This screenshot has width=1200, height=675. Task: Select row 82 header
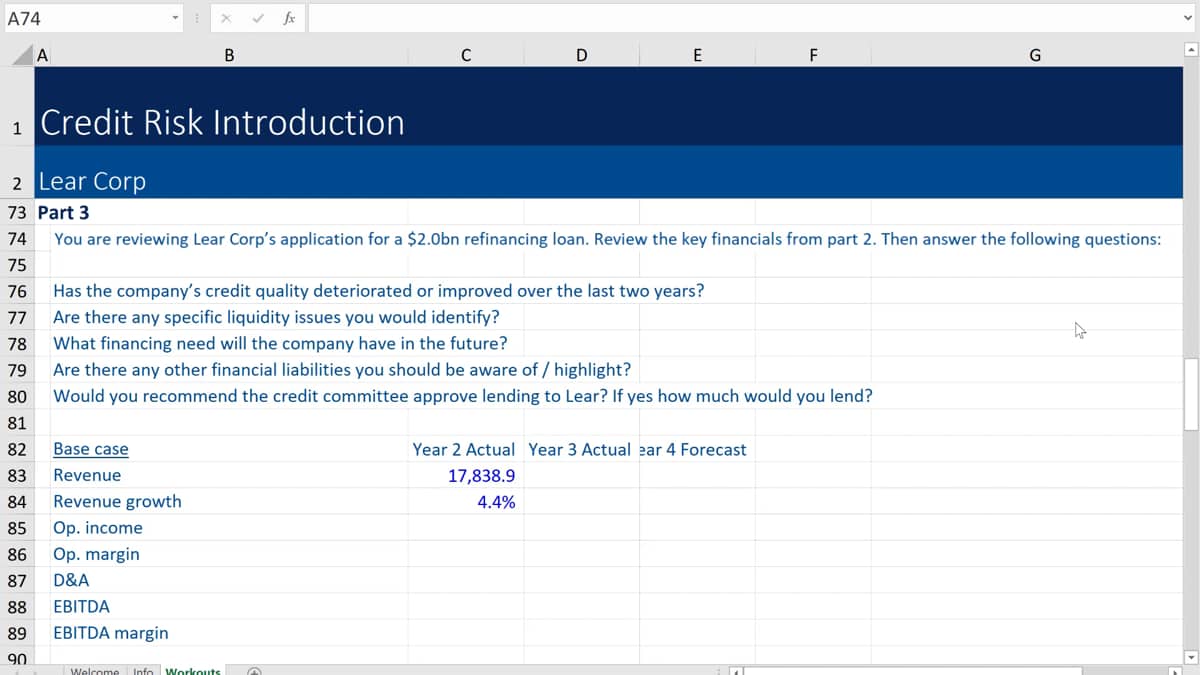pyautogui.click(x=17, y=449)
